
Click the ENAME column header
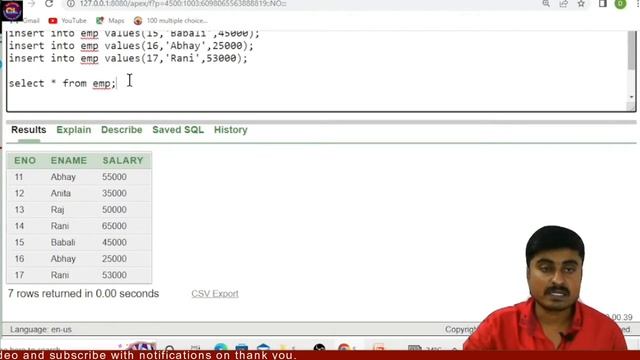pyautogui.click(x=69, y=160)
